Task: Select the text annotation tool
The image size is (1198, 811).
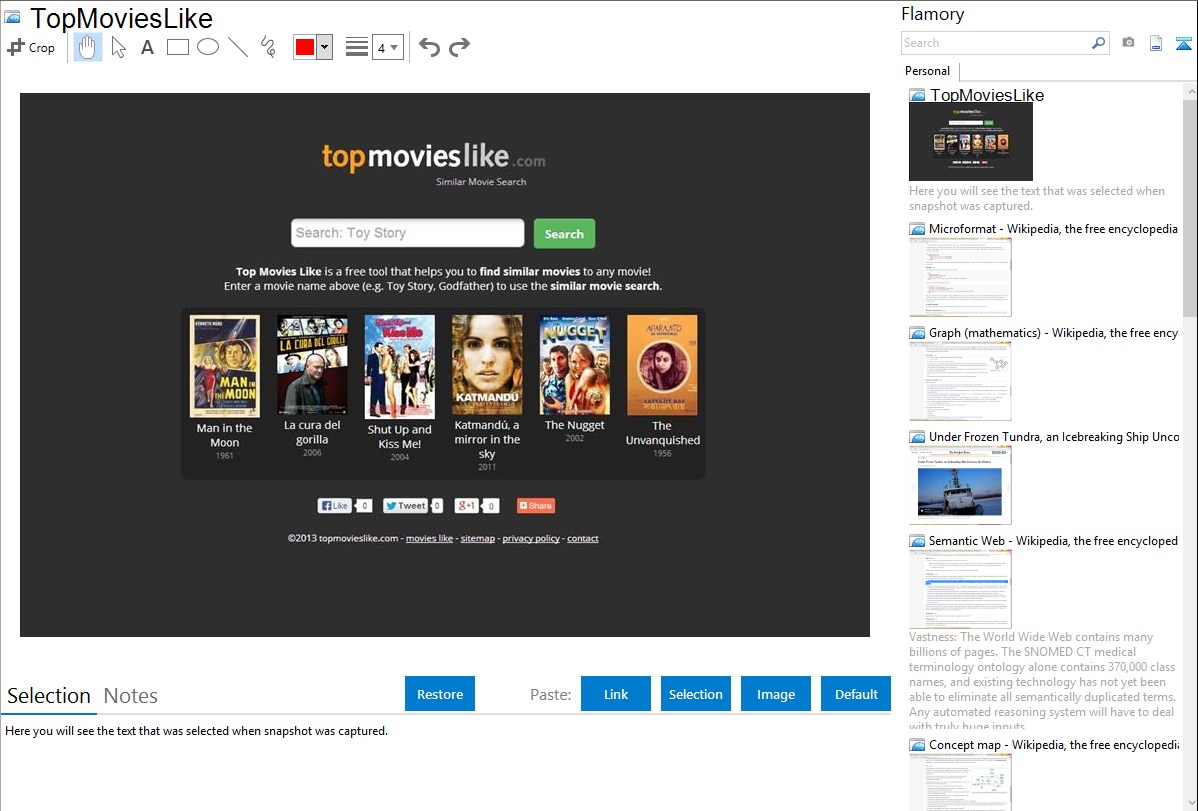Action: (147, 47)
